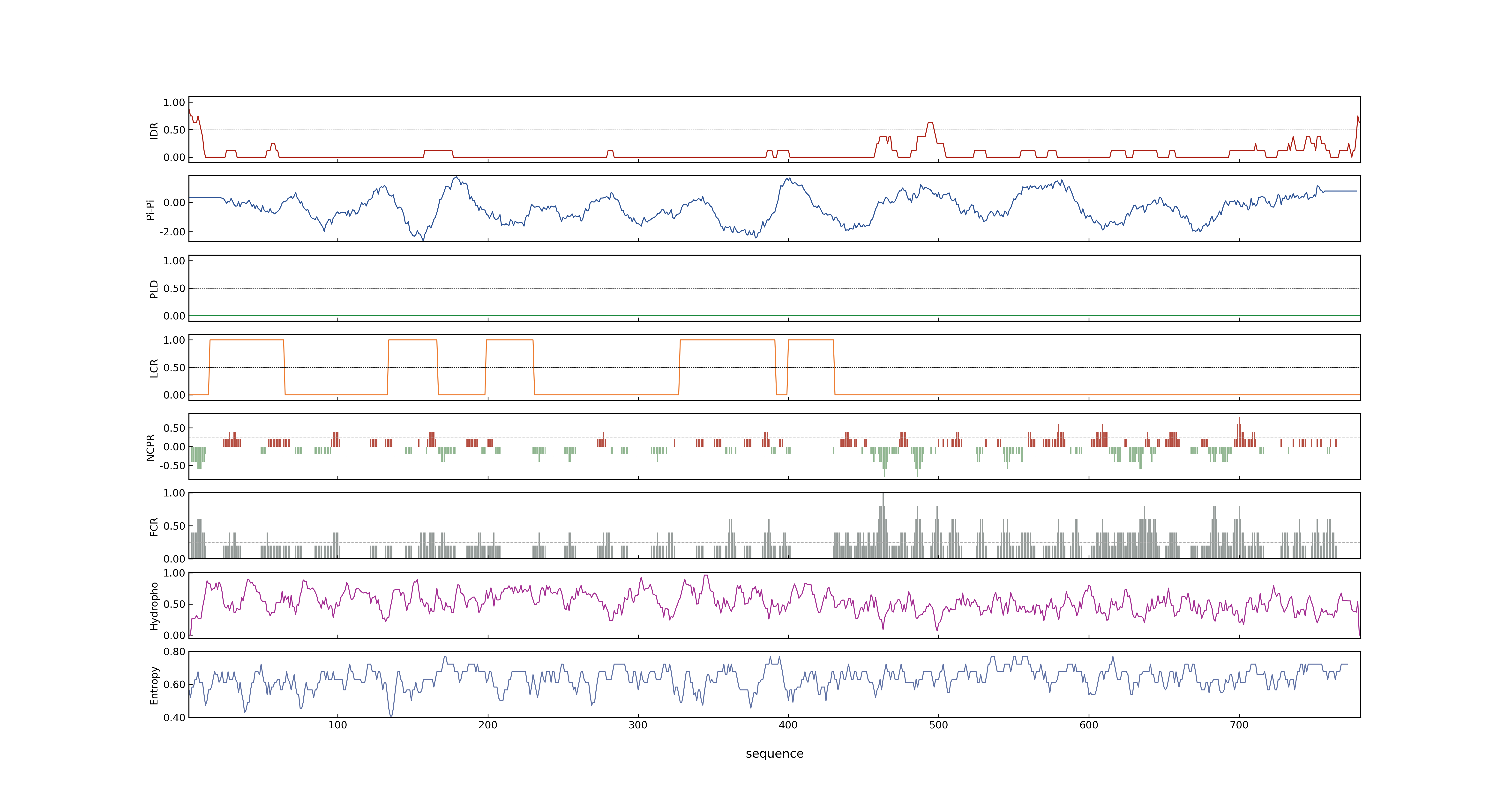The height and width of the screenshot is (806, 1512).
Task: Click the 1.00 tick on the FCR axis
Action: [174, 493]
